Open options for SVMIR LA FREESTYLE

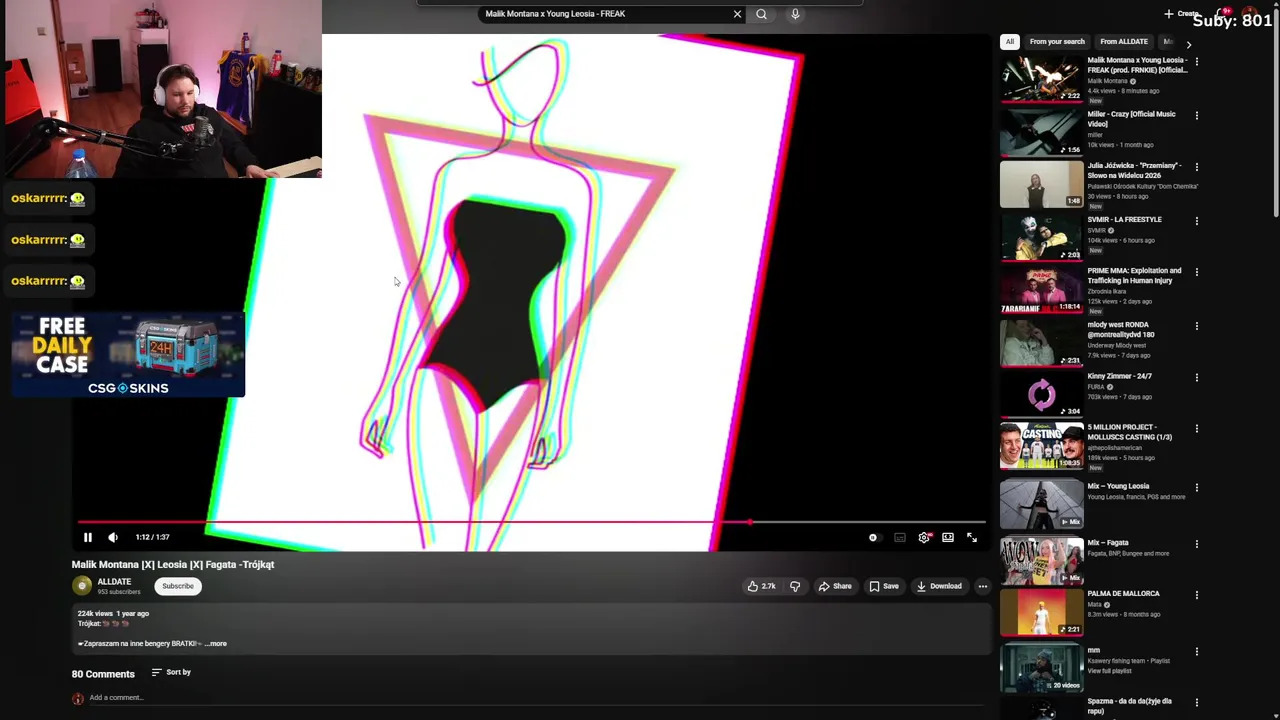pos(1196,220)
